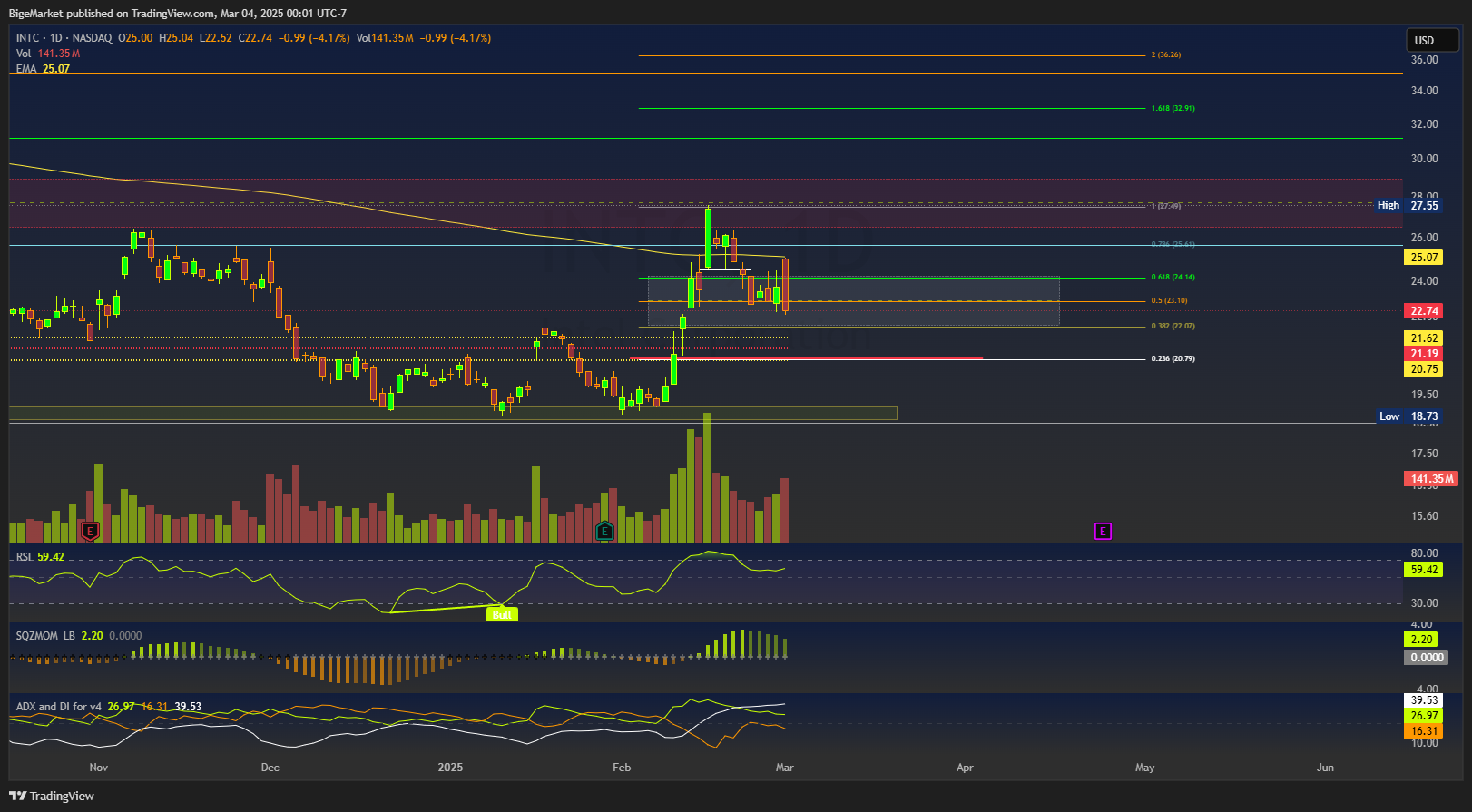Select the SQZMOM_LB indicator legend label

point(45,636)
